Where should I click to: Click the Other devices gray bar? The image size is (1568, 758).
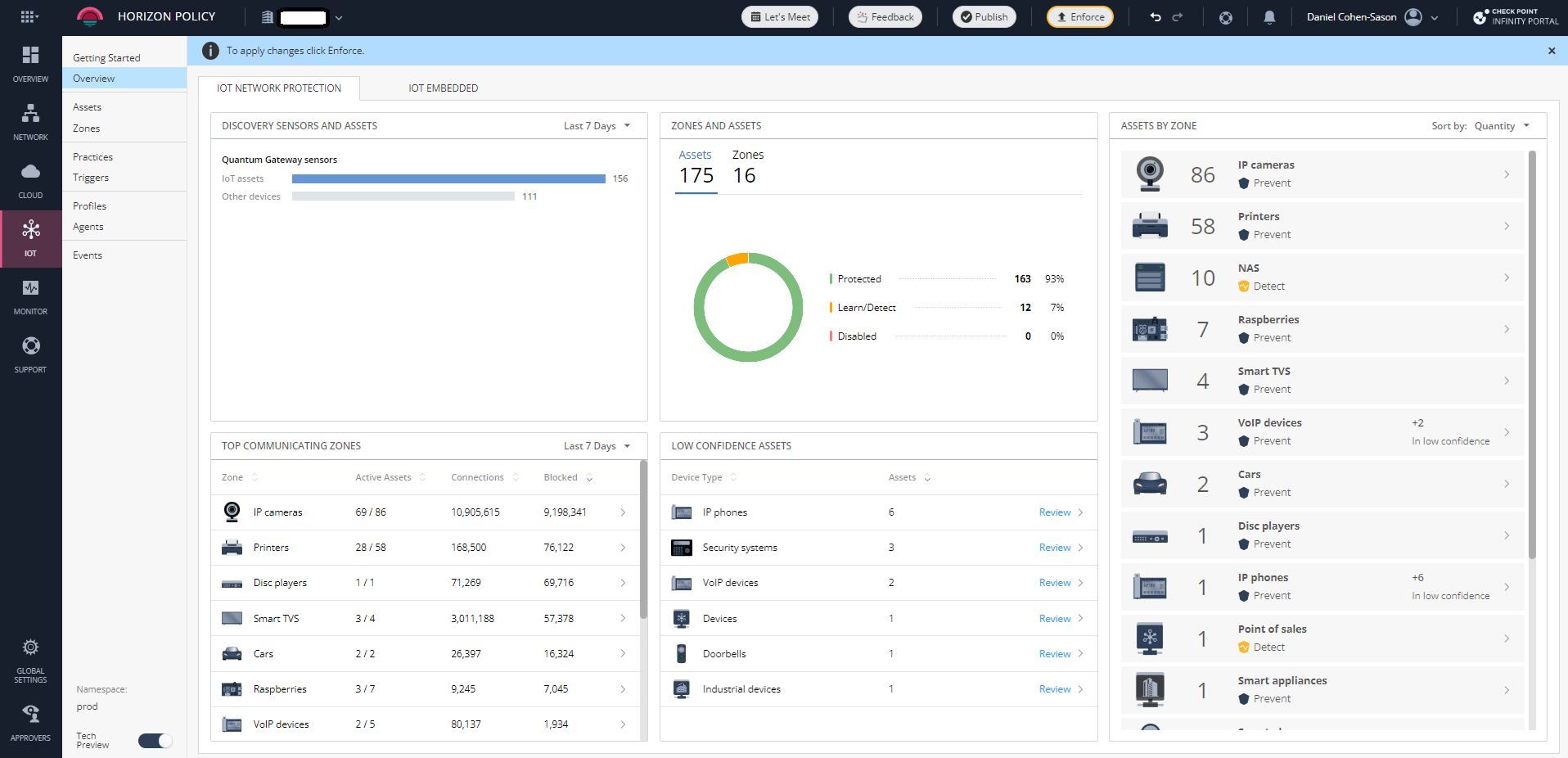pos(403,196)
